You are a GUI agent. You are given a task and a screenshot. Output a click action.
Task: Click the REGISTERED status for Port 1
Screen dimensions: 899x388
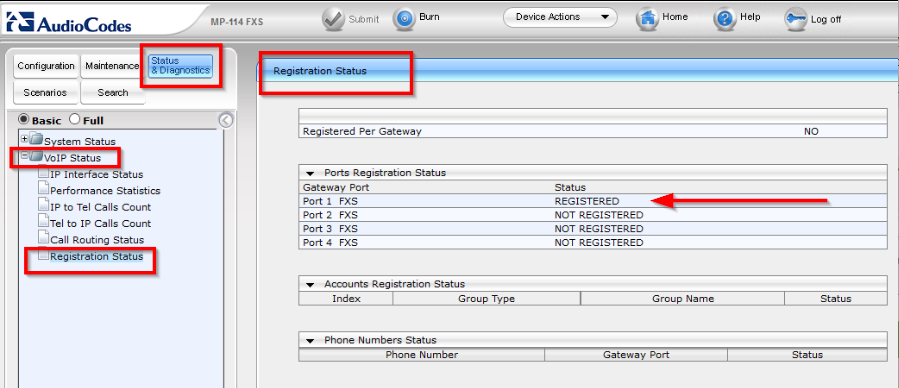click(x=587, y=201)
